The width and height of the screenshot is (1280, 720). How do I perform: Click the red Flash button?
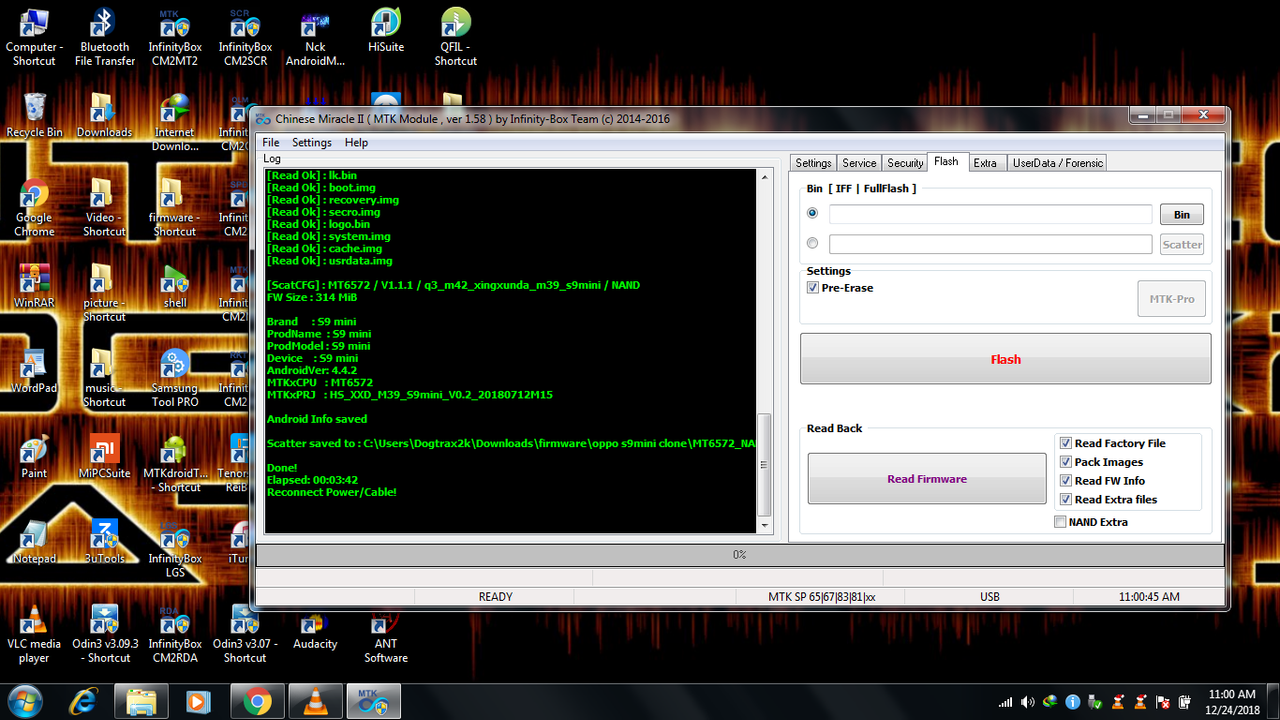point(1005,359)
